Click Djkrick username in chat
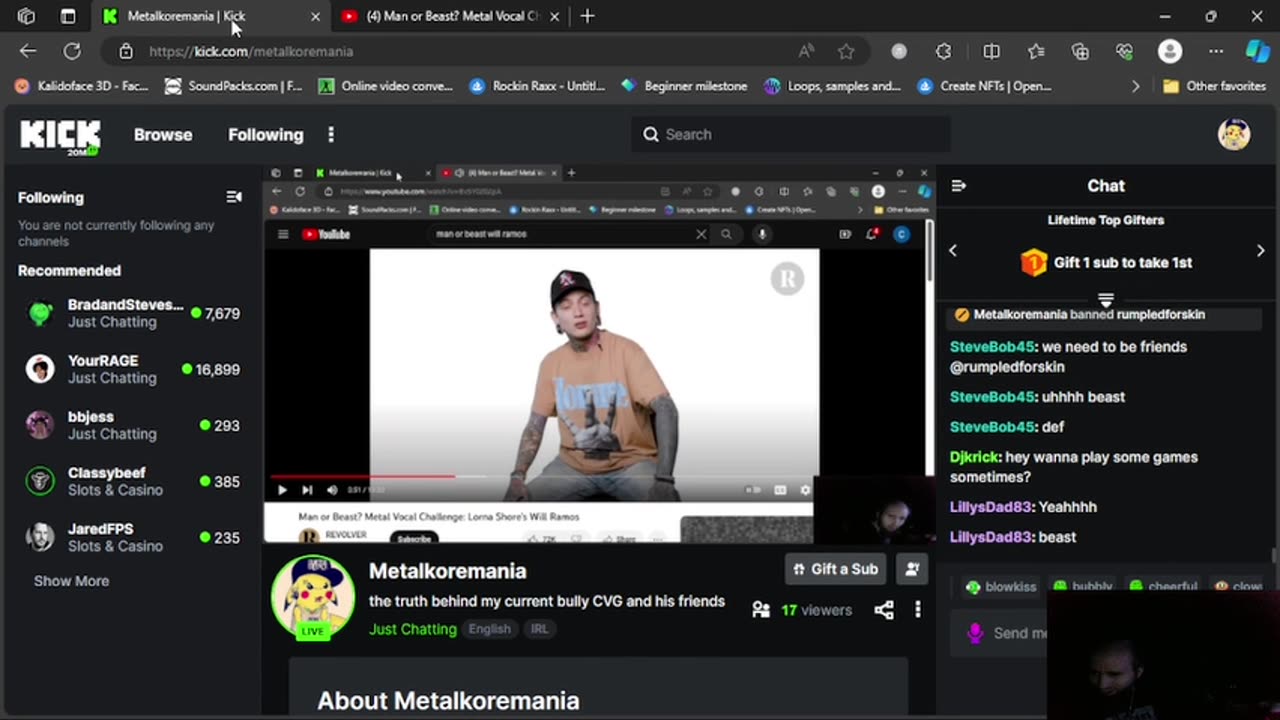This screenshot has width=1280, height=720. [974, 457]
